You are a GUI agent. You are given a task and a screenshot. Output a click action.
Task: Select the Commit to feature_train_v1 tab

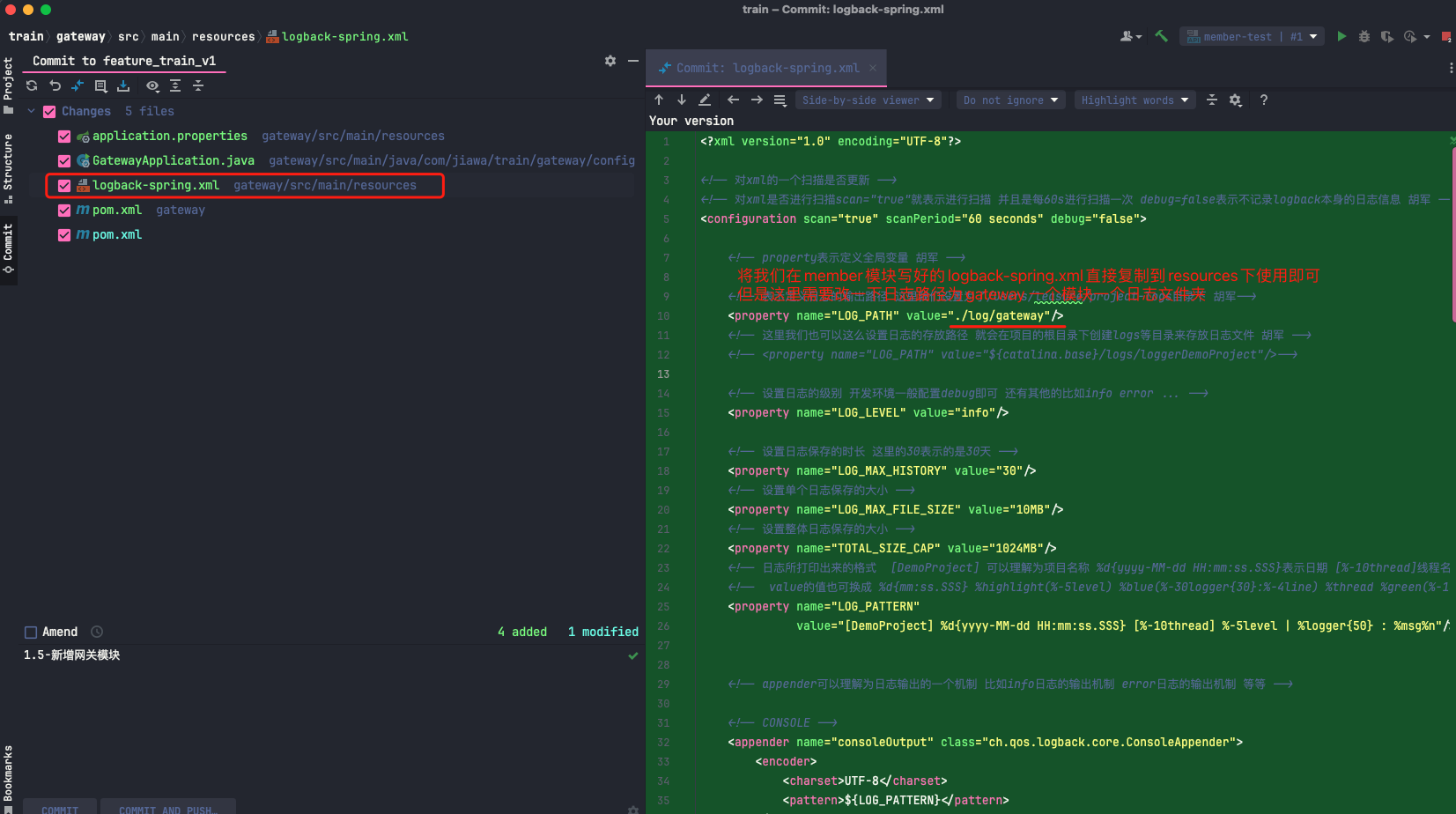(124, 61)
